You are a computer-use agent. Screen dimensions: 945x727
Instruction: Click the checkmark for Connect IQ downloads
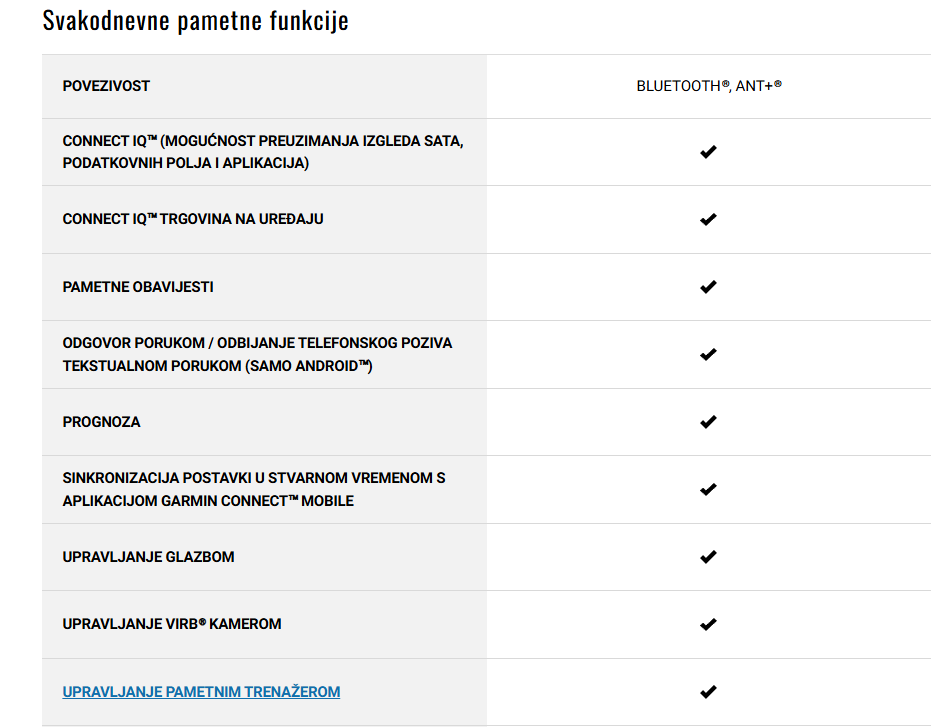708,152
